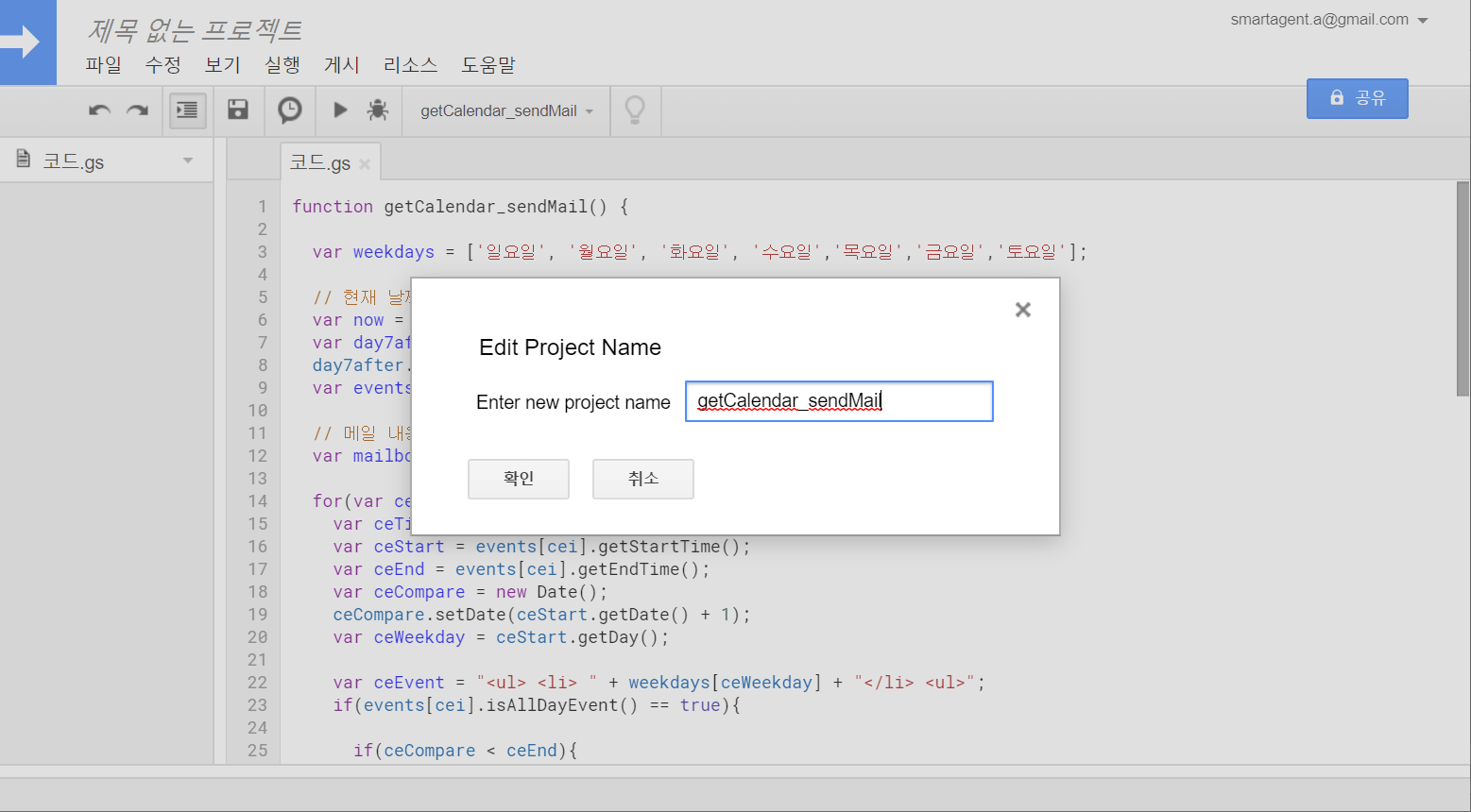
Task: Click the redo arrow icon
Action: click(138, 110)
